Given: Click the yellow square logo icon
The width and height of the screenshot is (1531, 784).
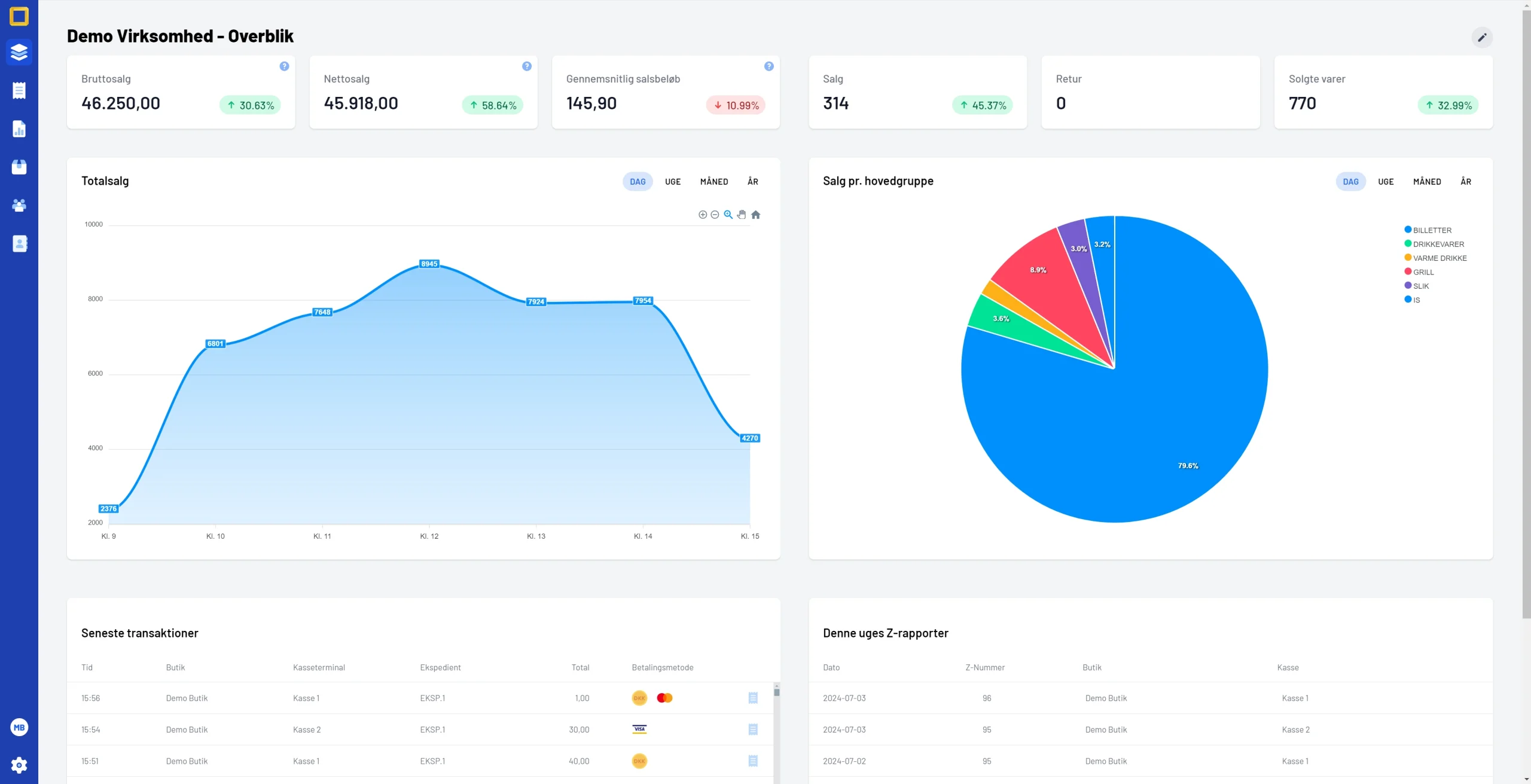Looking at the screenshot, I should (19, 16).
